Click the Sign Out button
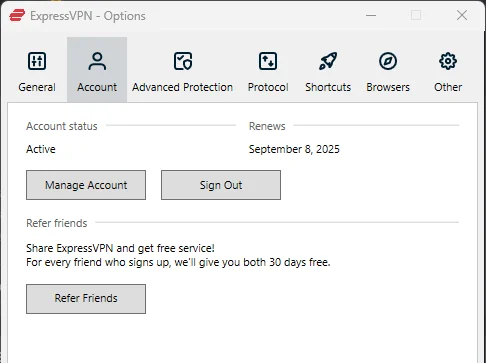Screen dimensions: 486x363 coord(221,185)
